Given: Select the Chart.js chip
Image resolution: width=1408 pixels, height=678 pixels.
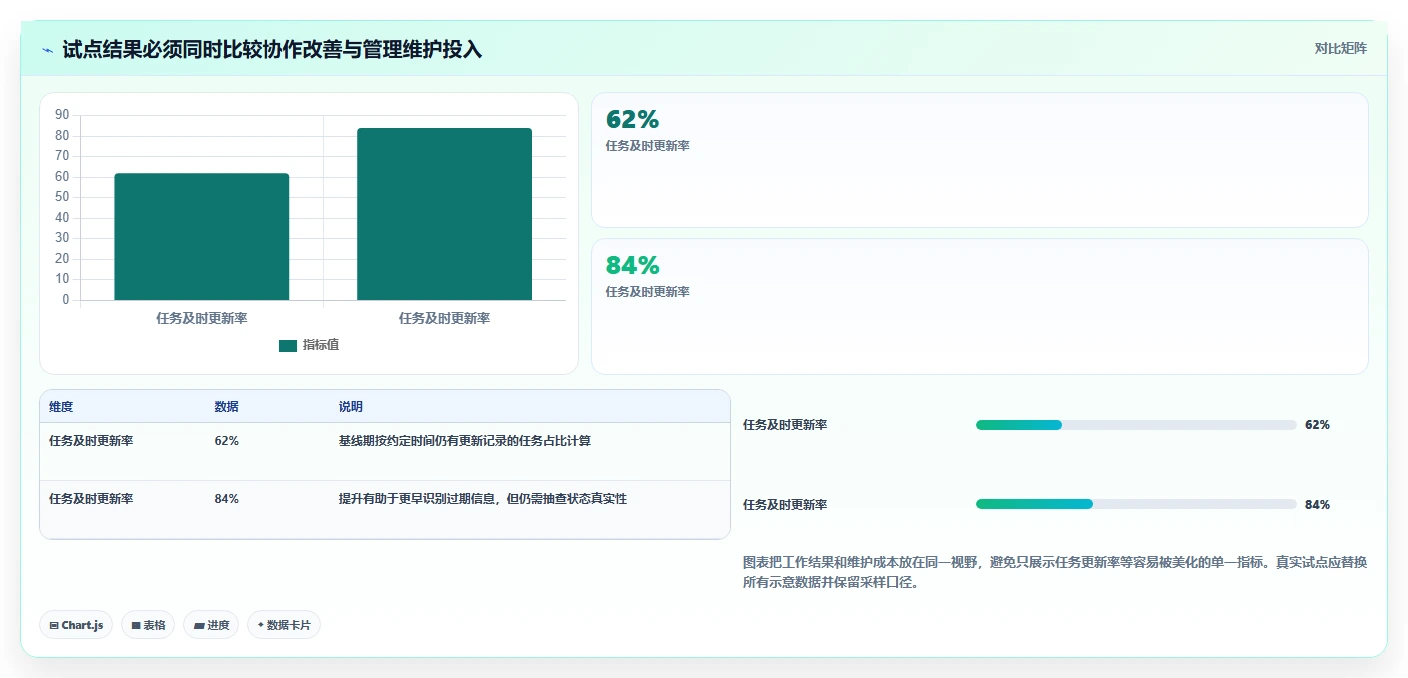Looking at the screenshot, I should click(76, 625).
